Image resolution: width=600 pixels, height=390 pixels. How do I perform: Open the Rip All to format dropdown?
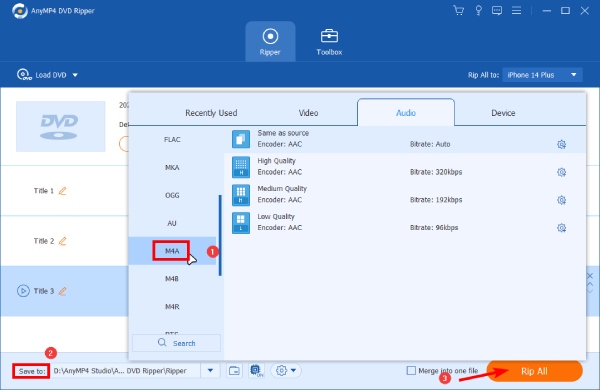pyautogui.click(x=542, y=75)
